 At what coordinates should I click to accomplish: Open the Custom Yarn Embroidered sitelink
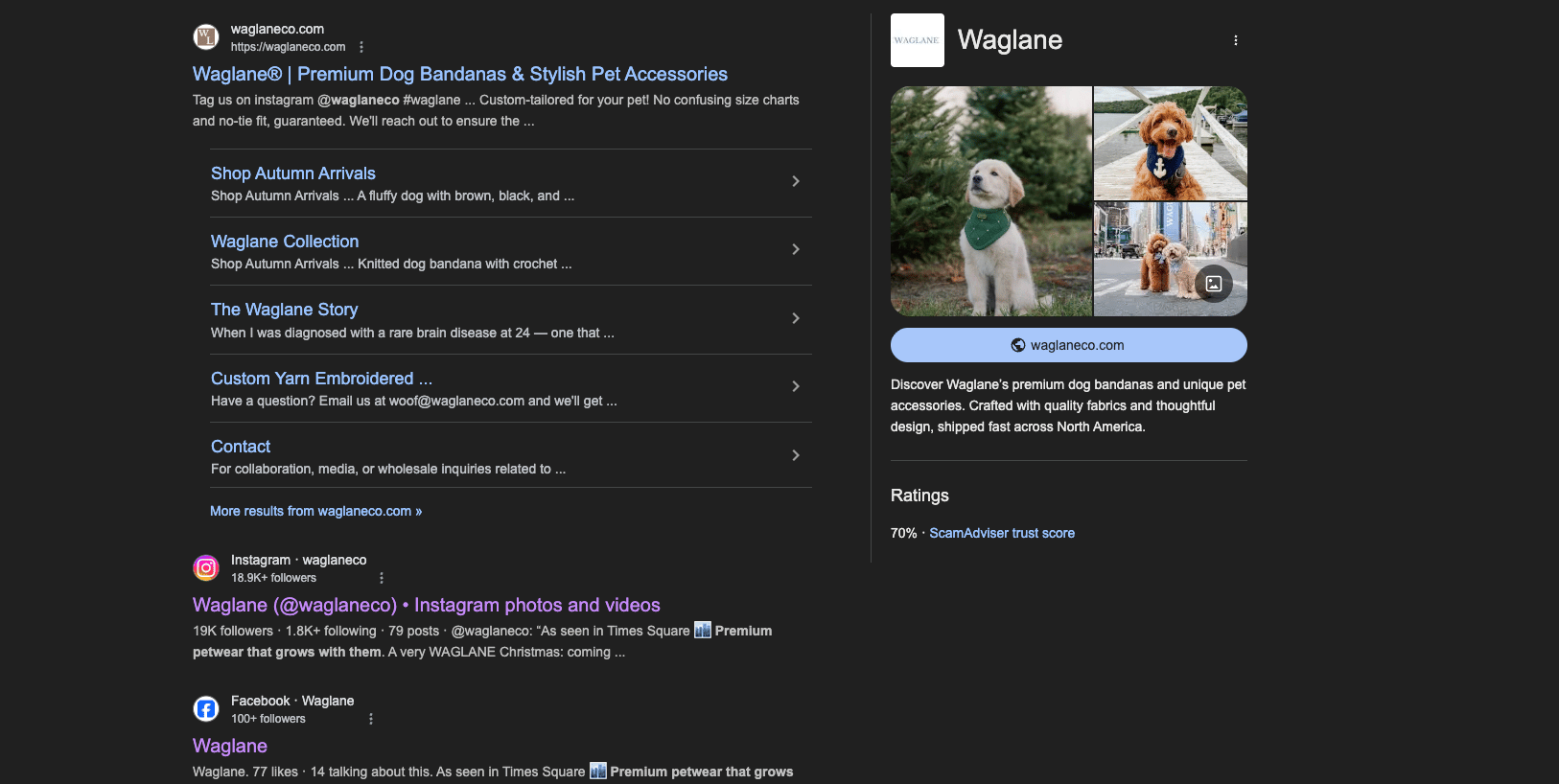click(x=321, y=379)
